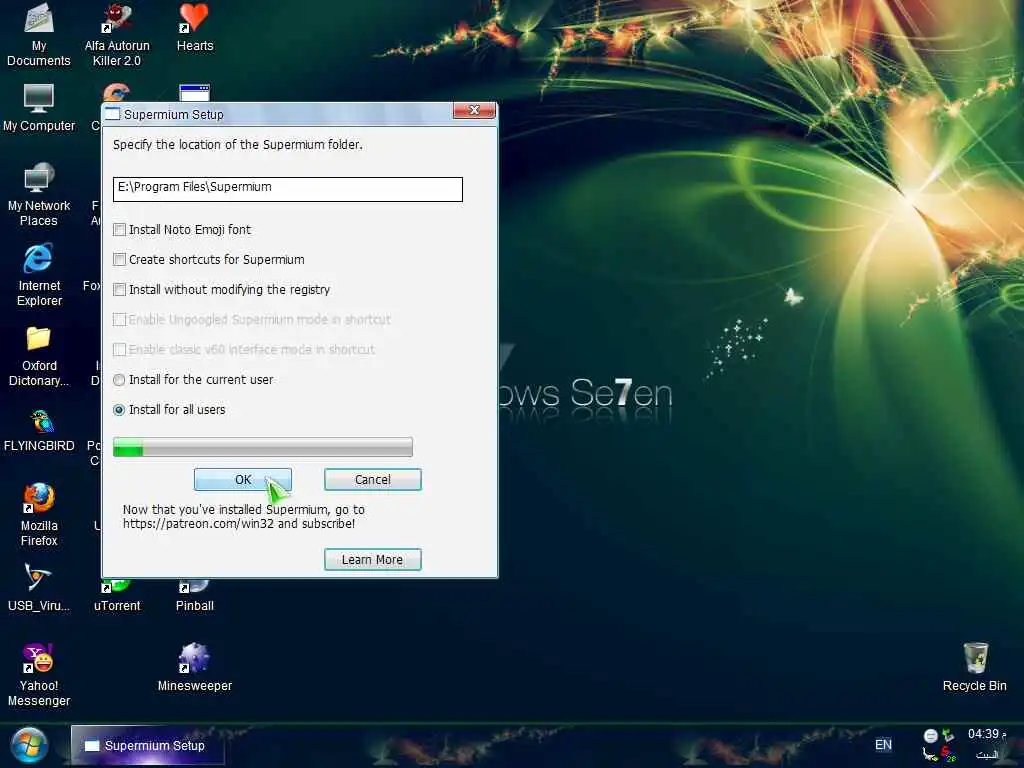
Task: Click the round white tray icon beside the clock
Action: click(x=931, y=735)
